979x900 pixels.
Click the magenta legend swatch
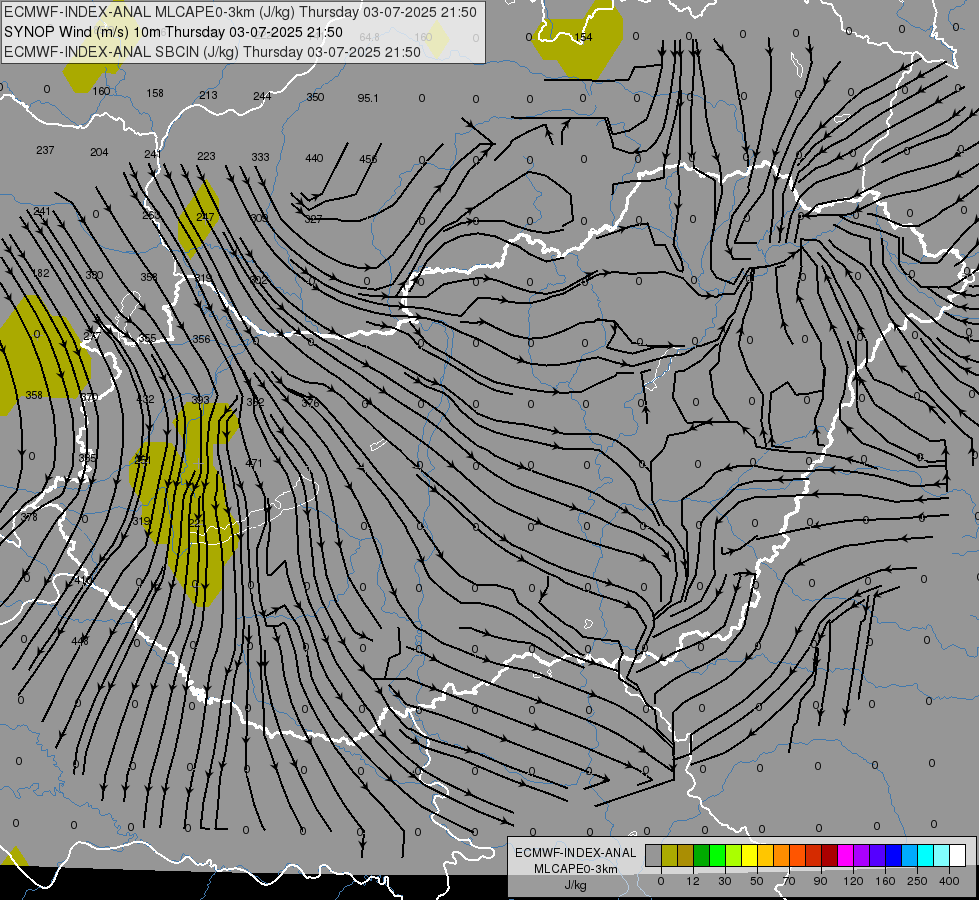[846, 855]
